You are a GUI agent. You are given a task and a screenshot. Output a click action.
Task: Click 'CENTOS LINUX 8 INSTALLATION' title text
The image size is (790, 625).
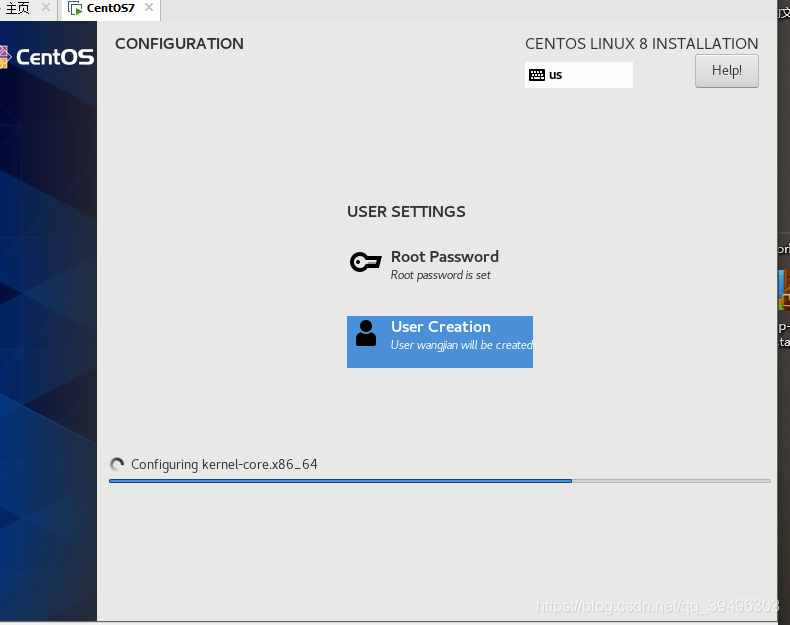pyautogui.click(x=641, y=44)
